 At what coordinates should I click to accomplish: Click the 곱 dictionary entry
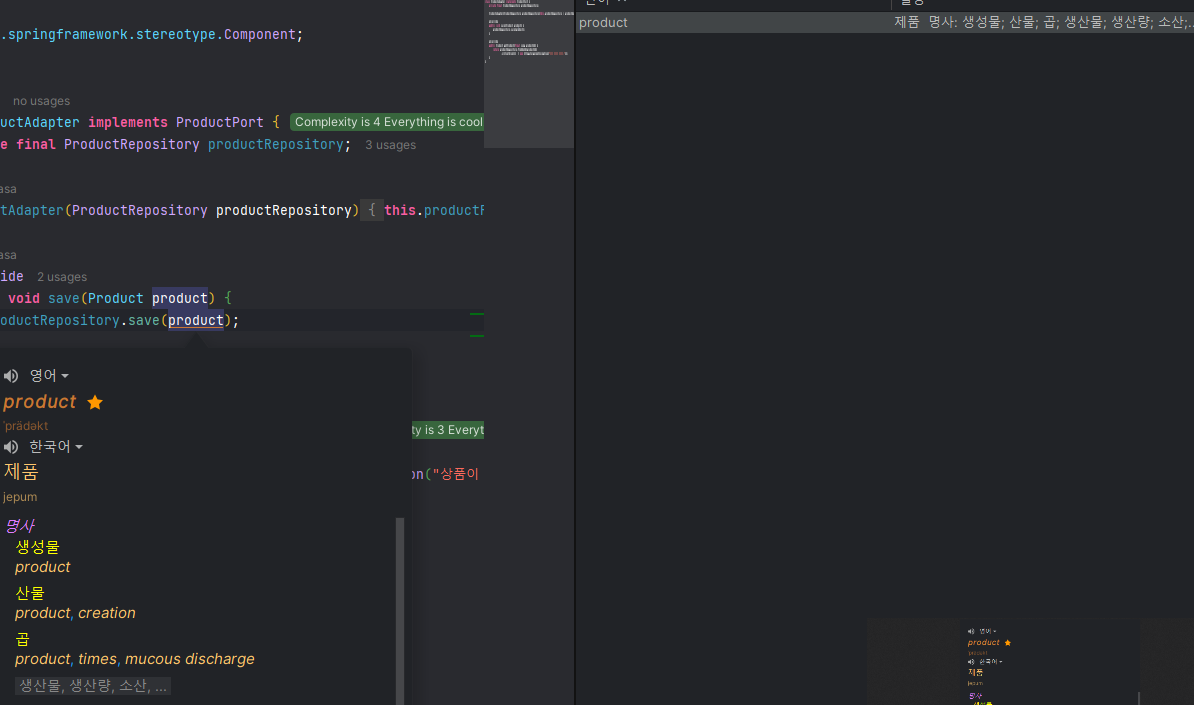coord(23,639)
